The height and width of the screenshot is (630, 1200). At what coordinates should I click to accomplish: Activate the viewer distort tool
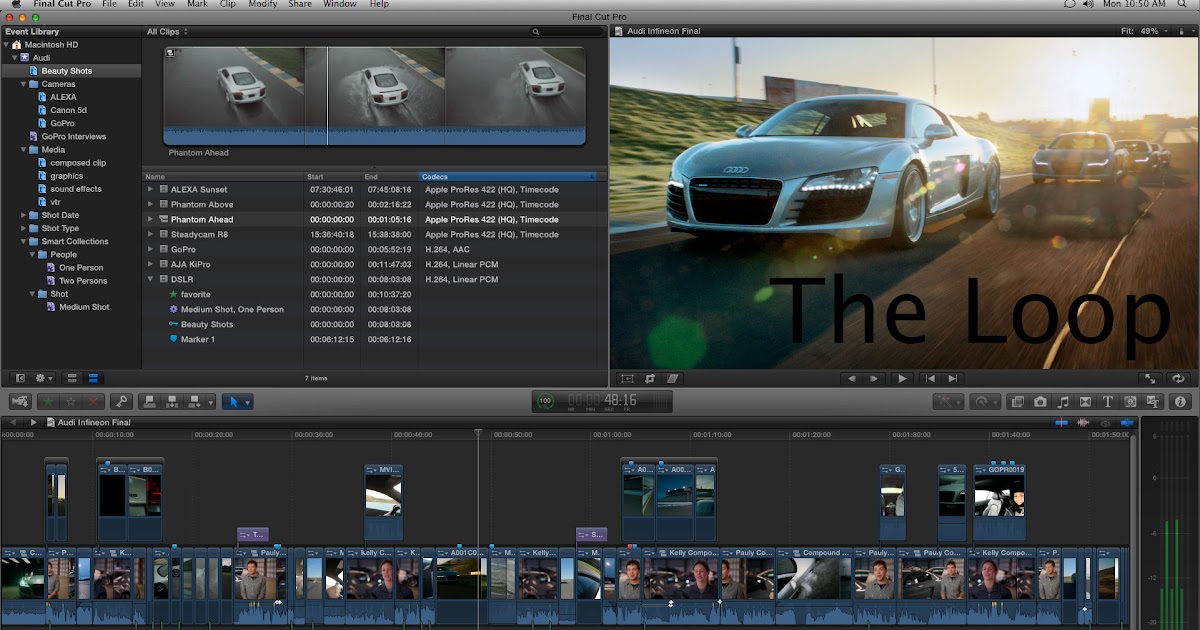click(672, 378)
